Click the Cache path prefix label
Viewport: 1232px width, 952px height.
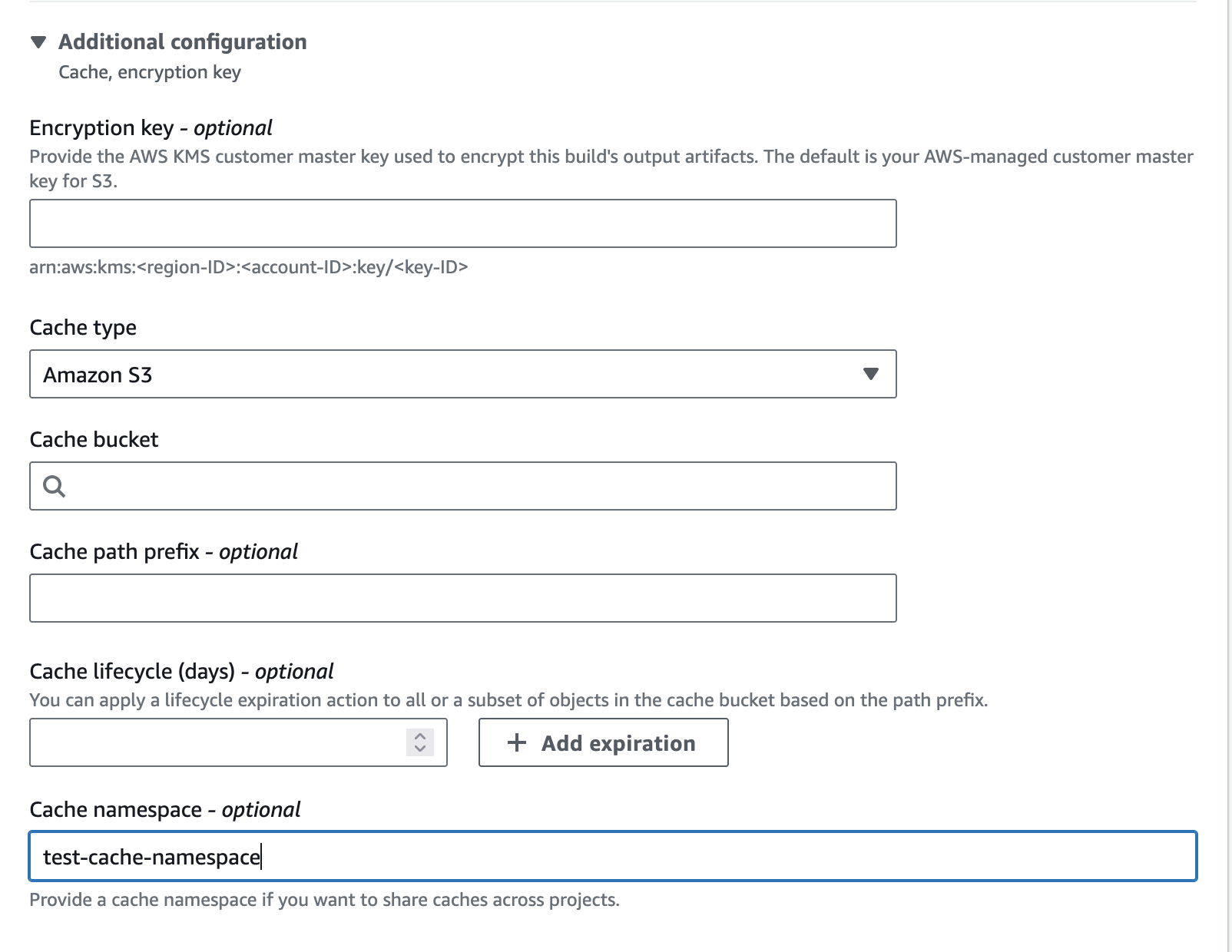coord(163,551)
